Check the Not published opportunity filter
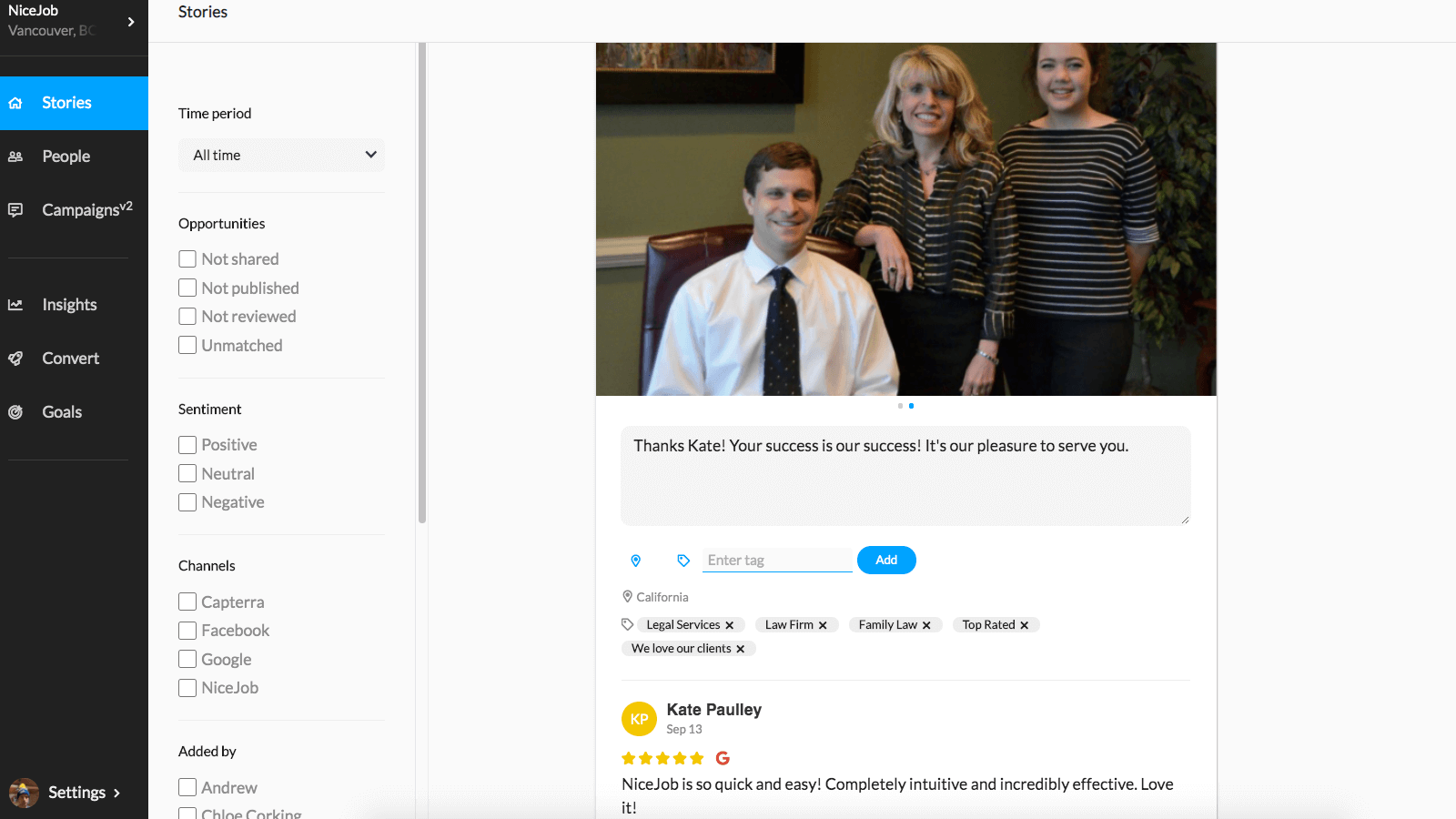Viewport: 1456px width, 819px height. [x=187, y=288]
